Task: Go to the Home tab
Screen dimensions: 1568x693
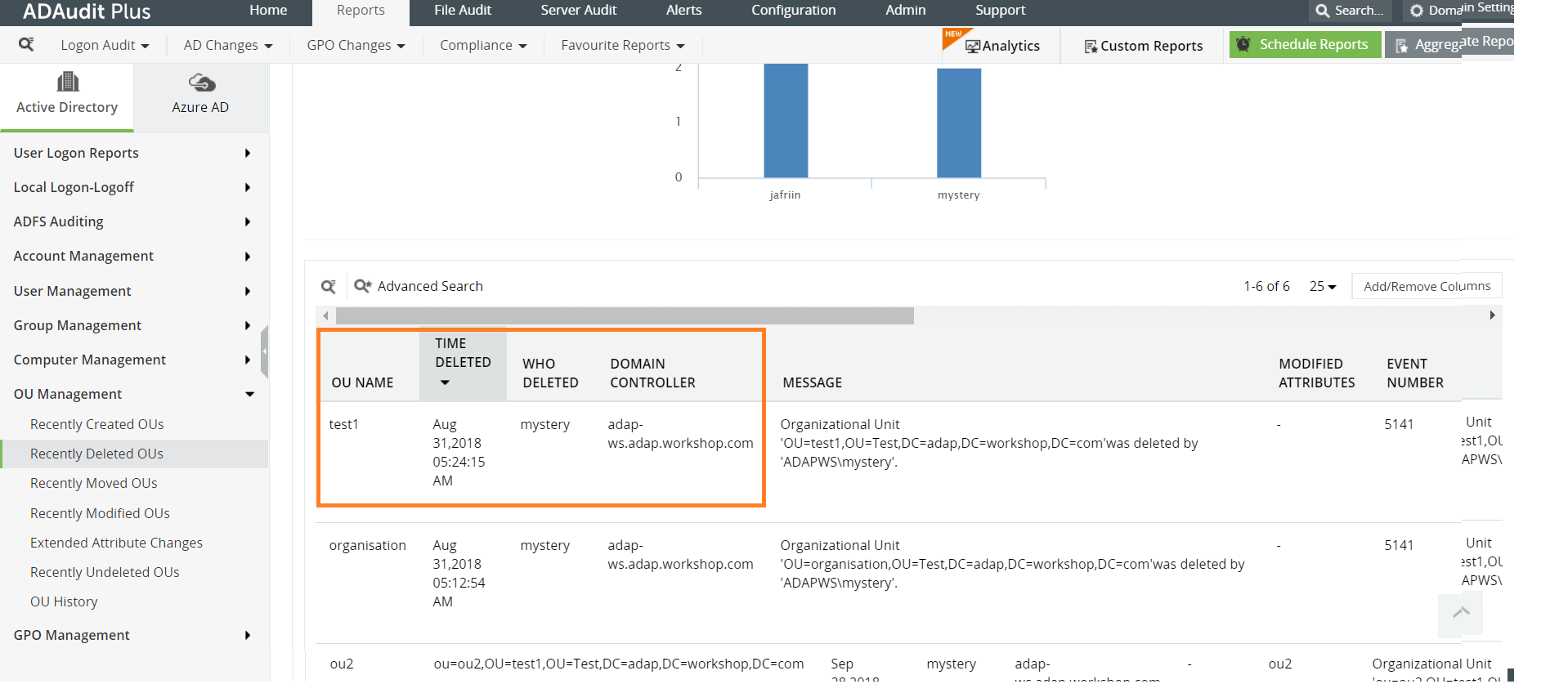Action: [x=268, y=11]
